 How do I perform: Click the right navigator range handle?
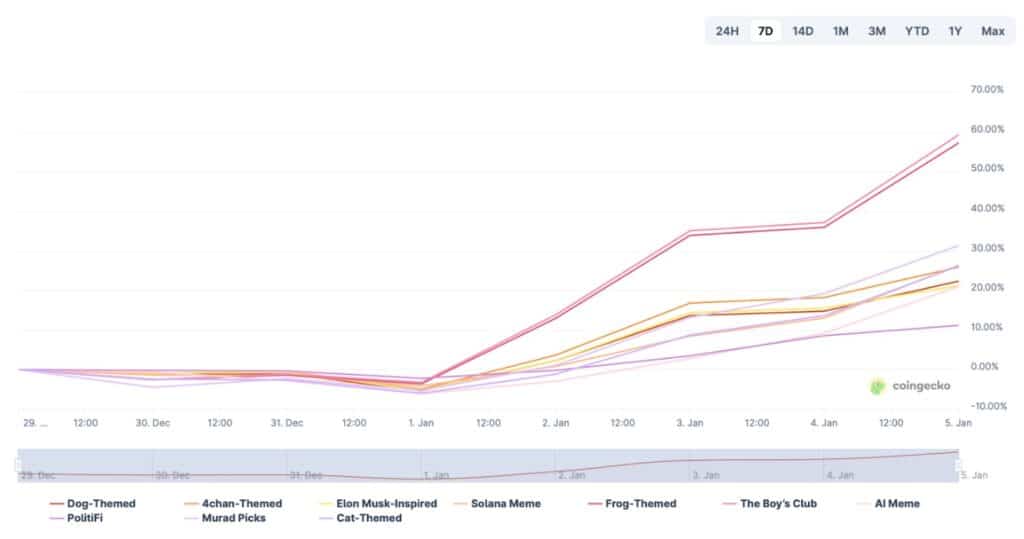958,465
